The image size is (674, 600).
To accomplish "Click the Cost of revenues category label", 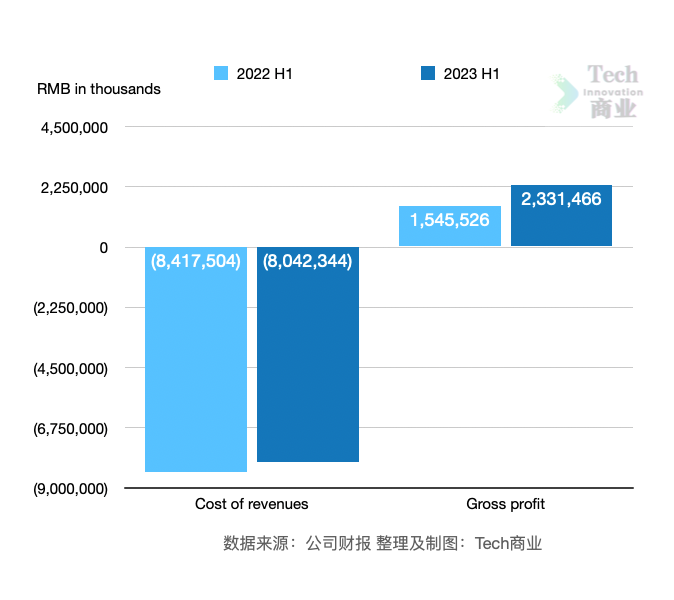I will [251, 504].
